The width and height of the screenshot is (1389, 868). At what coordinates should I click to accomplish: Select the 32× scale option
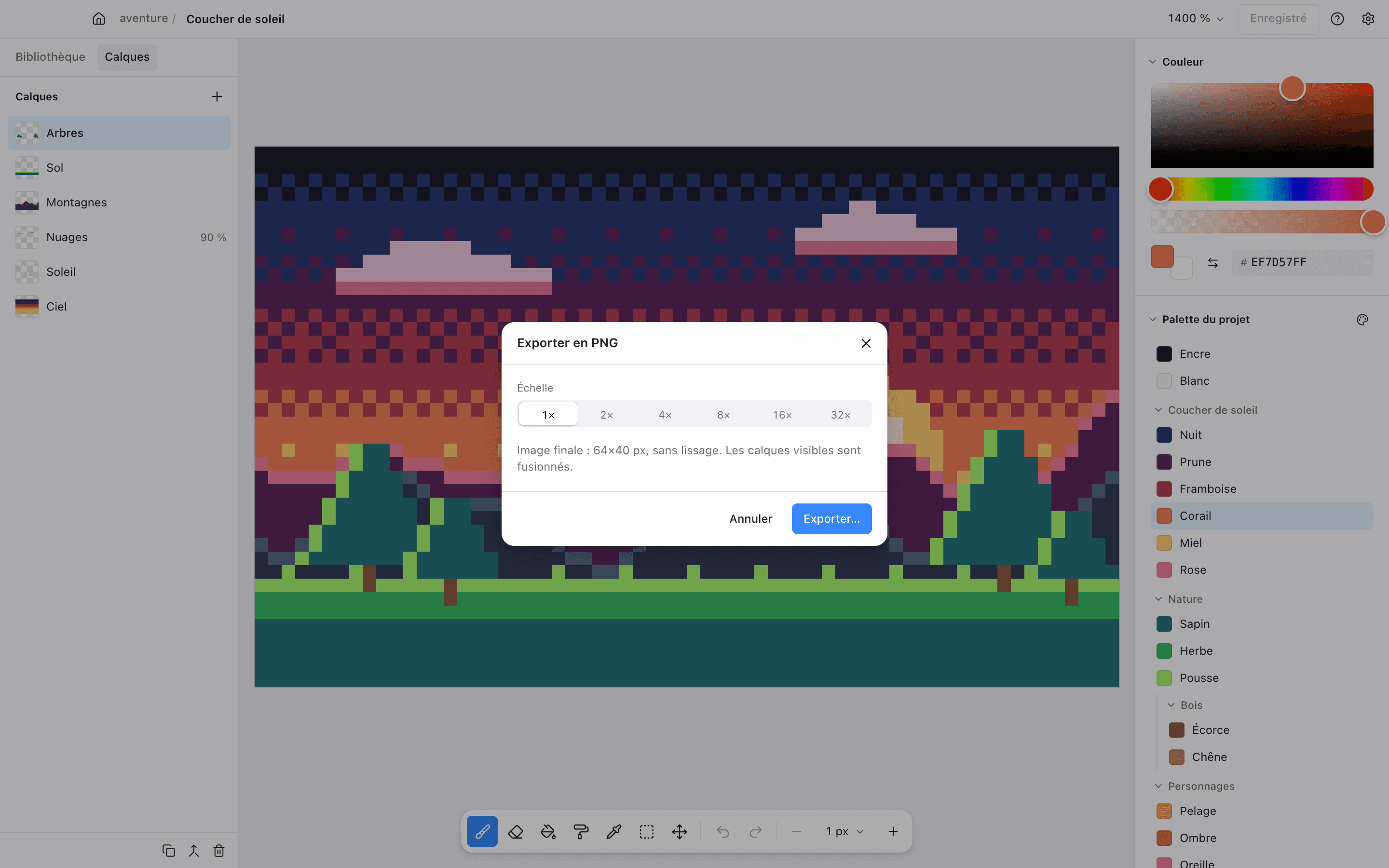[x=840, y=415]
